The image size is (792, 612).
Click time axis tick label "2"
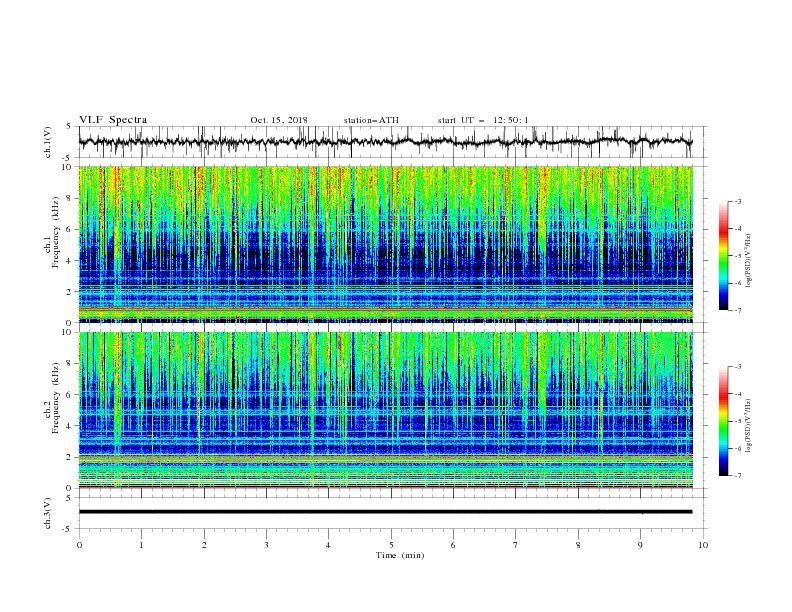tap(204, 545)
